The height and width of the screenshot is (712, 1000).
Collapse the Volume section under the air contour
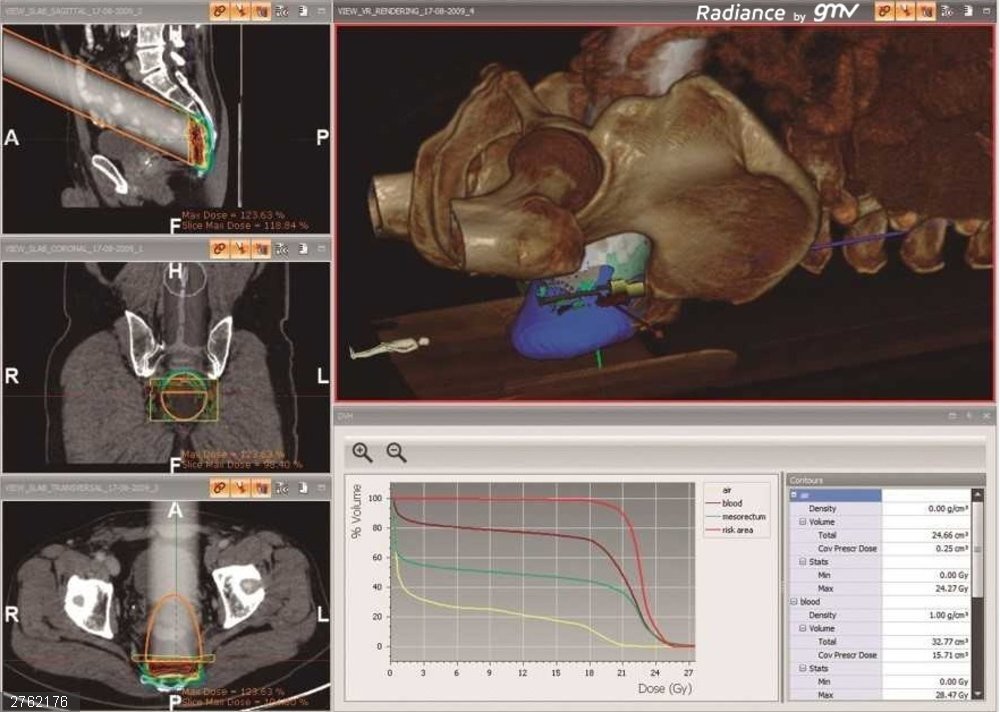click(x=802, y=522)
